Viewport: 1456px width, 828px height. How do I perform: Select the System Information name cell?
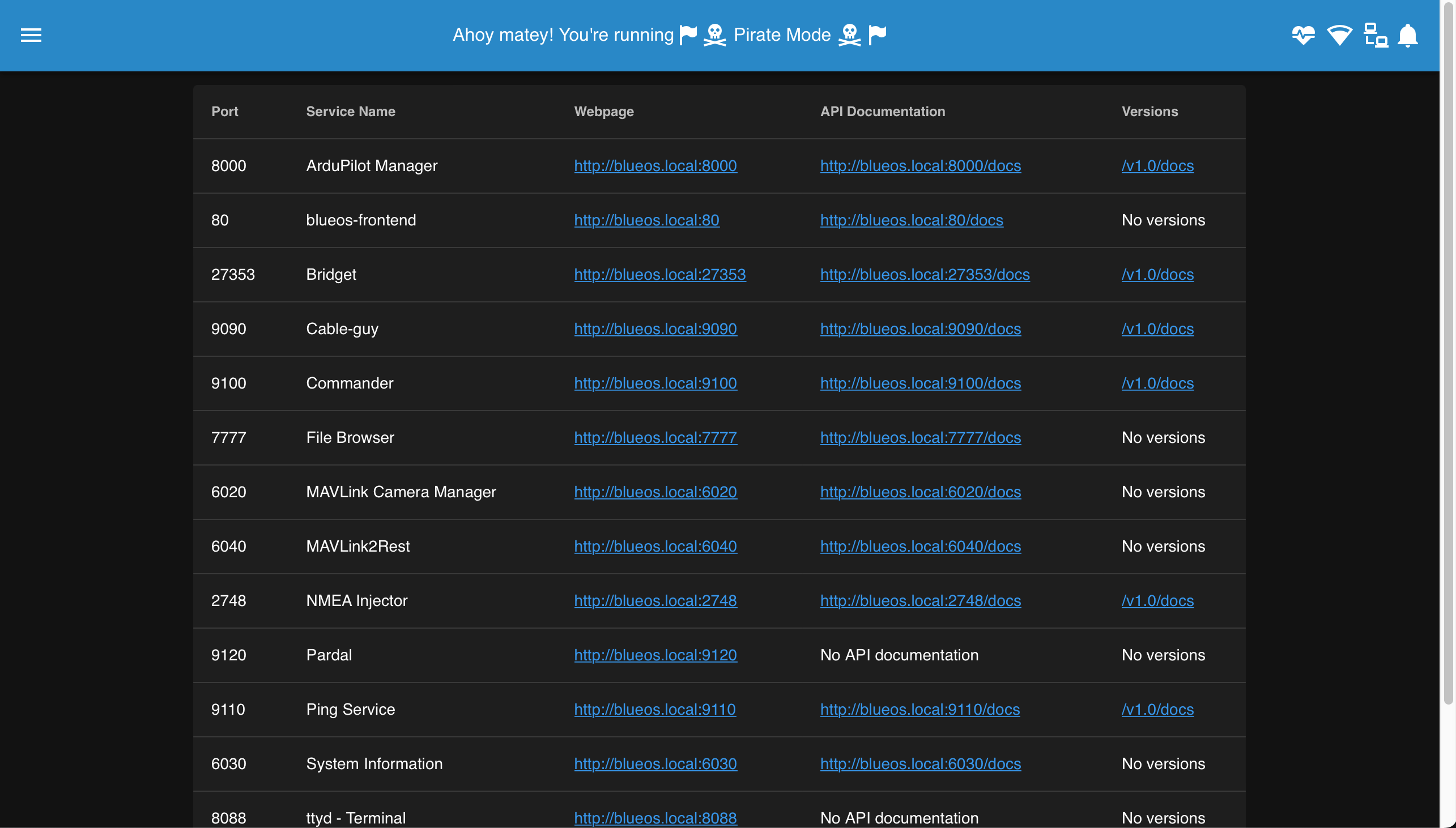click(374, 764)
